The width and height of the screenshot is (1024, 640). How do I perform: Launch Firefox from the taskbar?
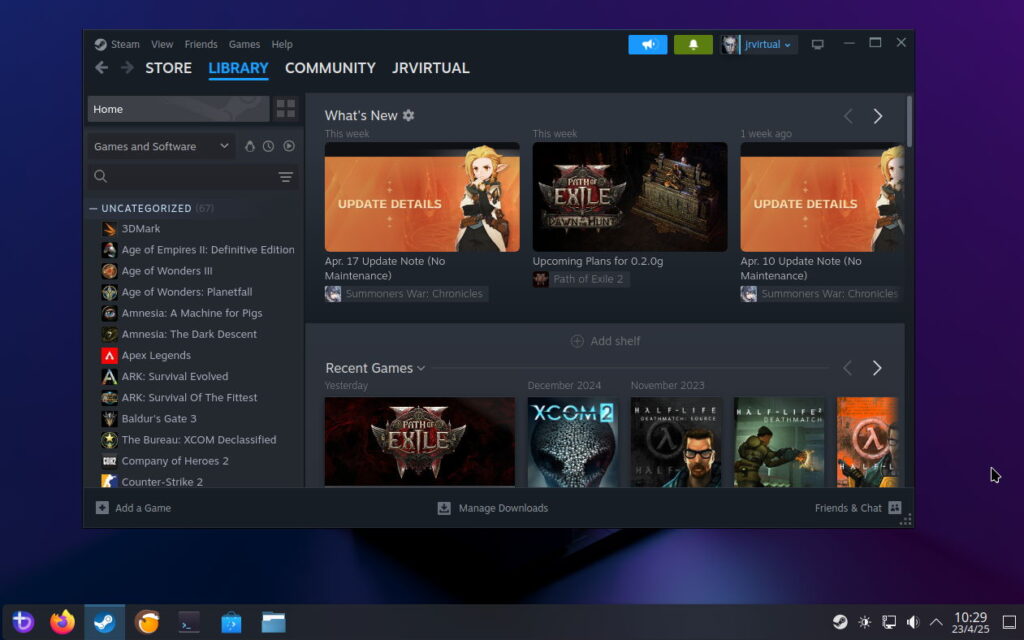click(62, 621)
